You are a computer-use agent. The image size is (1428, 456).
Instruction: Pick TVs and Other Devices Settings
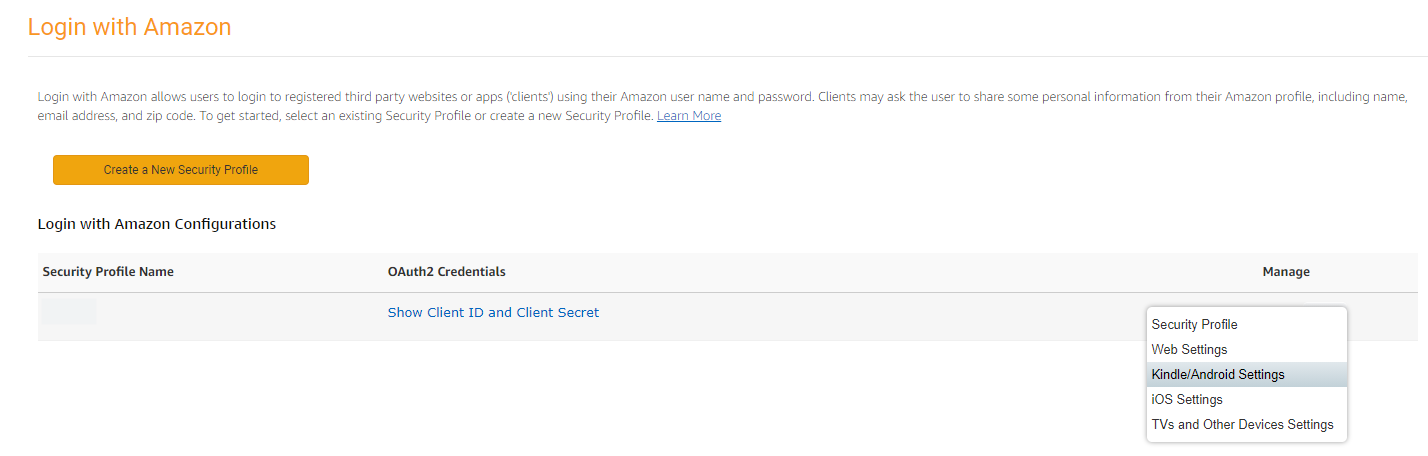[1242, 425]
